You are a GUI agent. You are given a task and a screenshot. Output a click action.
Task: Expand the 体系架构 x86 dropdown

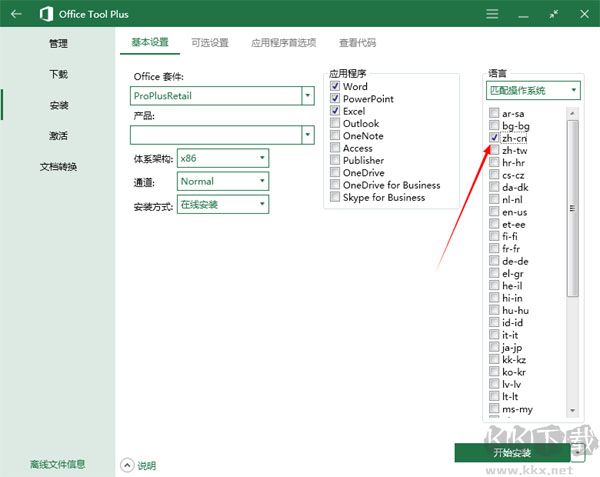pos(261,158)
